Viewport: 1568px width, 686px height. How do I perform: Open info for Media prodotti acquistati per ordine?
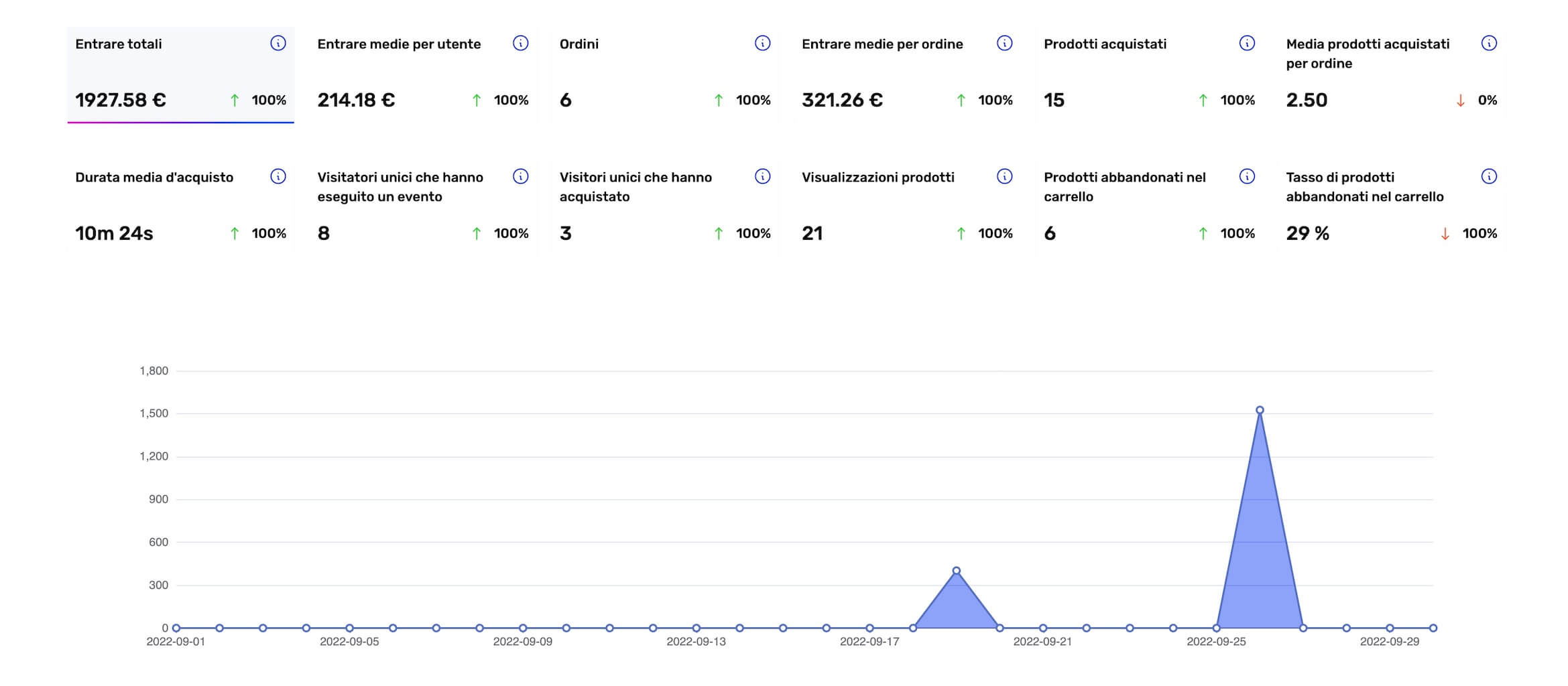pos(1488,44)
